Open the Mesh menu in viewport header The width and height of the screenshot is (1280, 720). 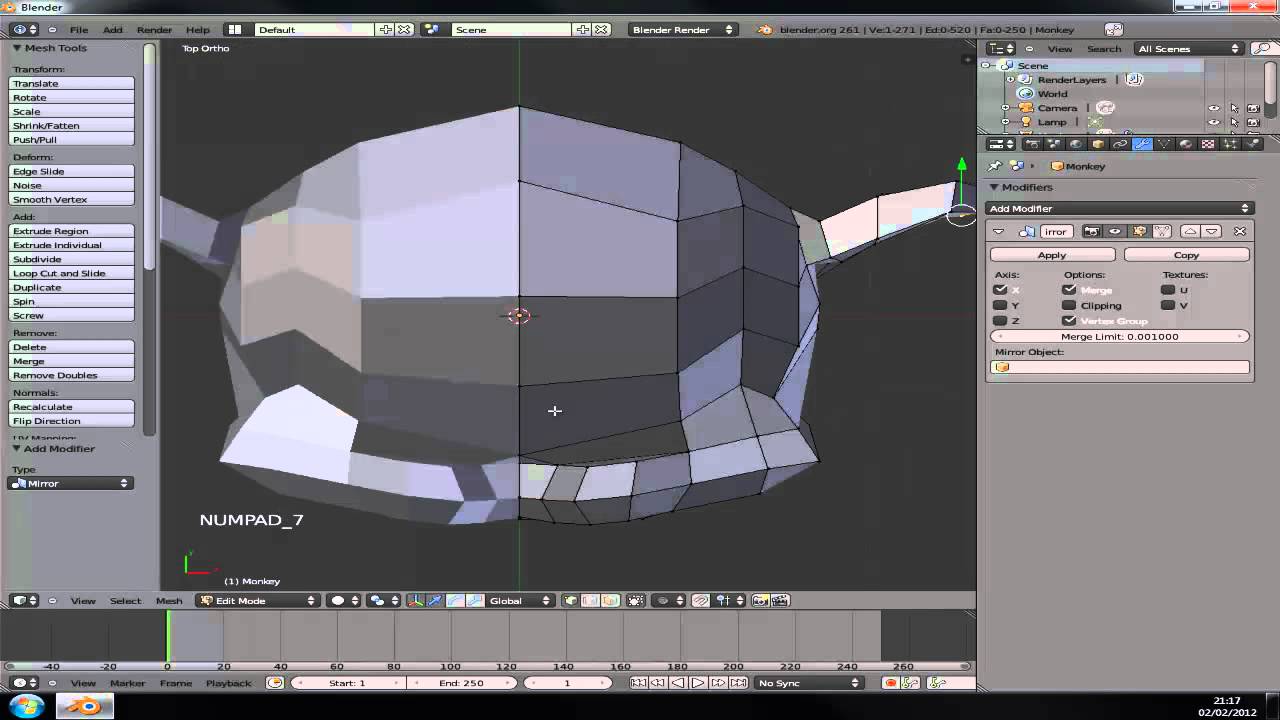pyautogui.click(x=169, y=600)
